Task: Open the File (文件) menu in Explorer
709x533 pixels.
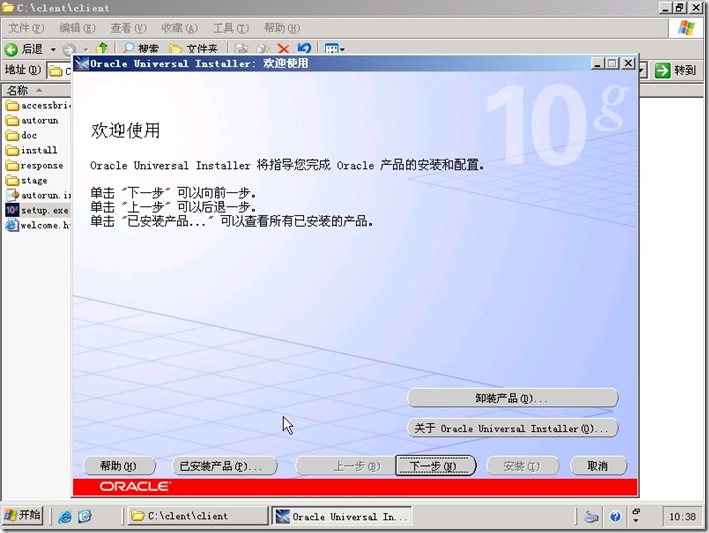Action: click(26, 28)
